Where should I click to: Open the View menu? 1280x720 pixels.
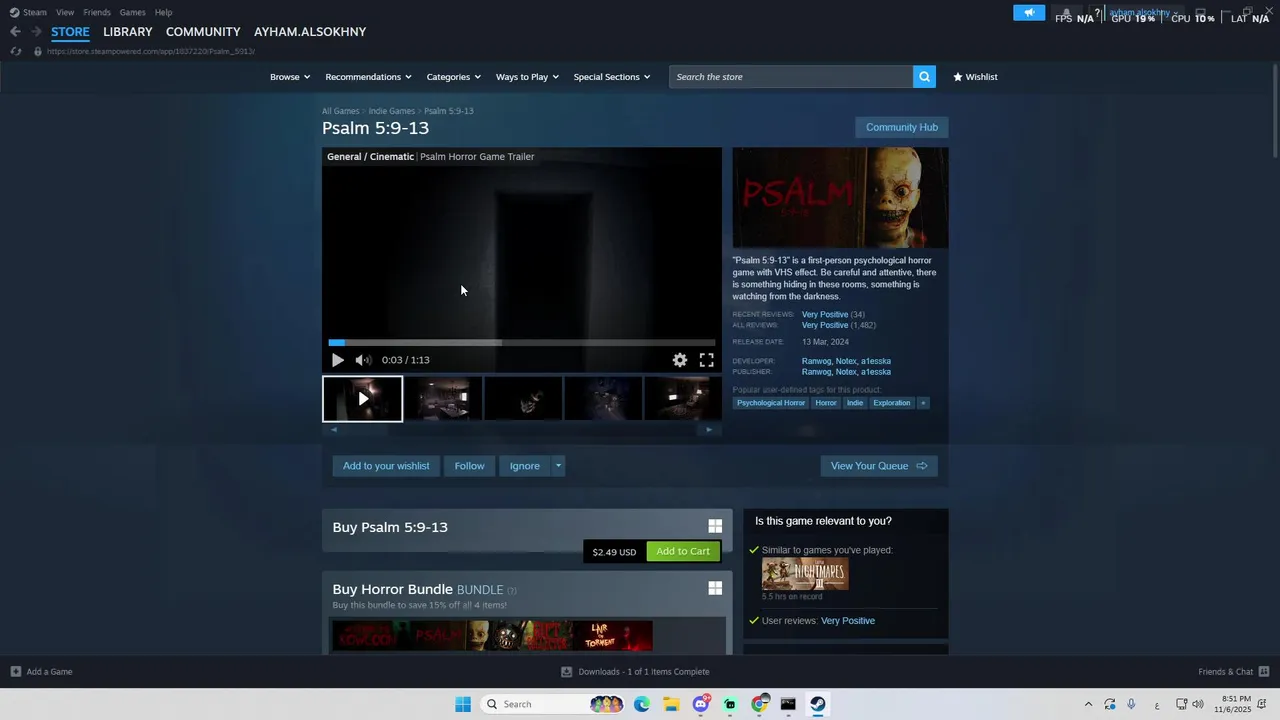tap(65, 12)
